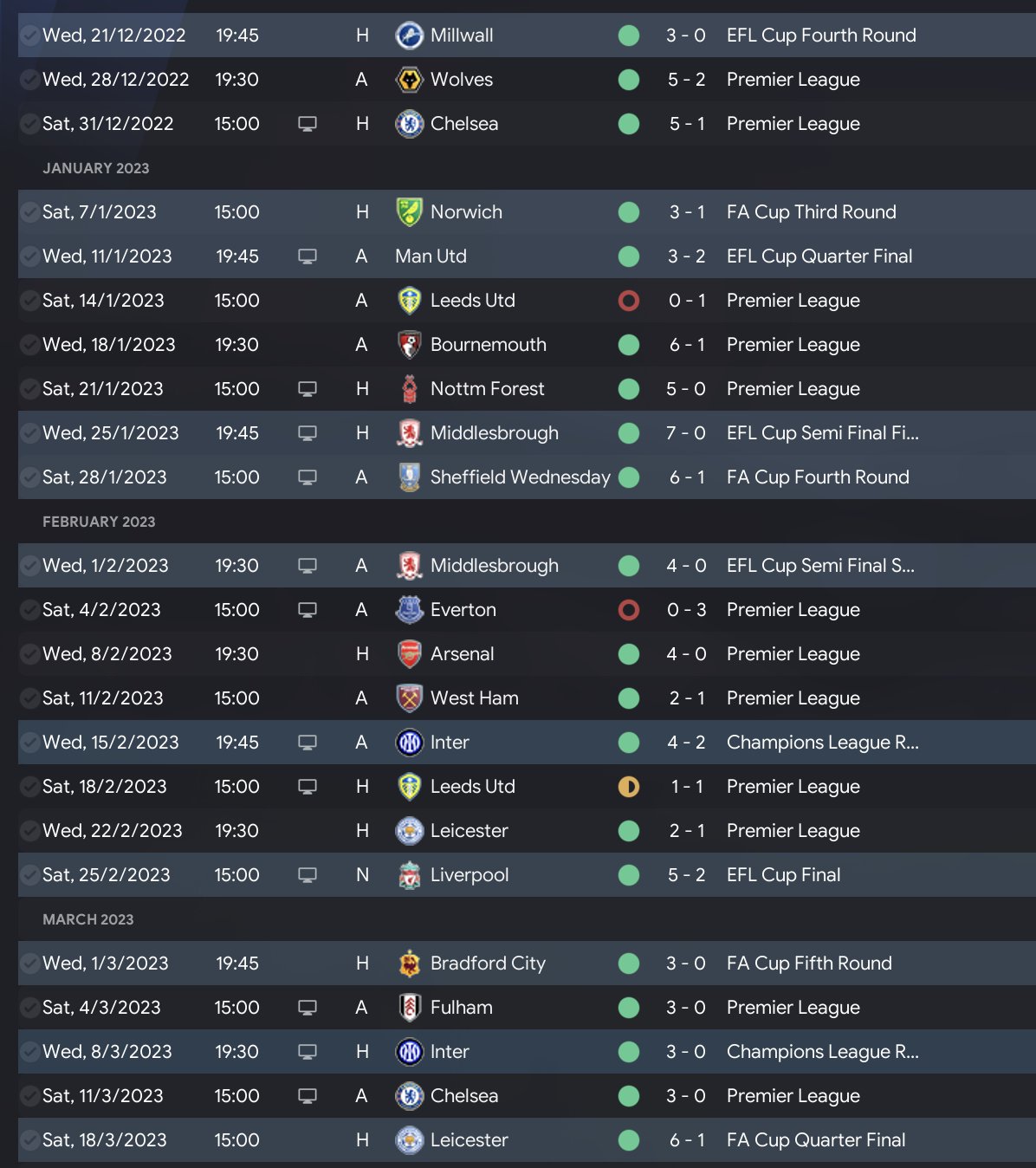Screen dimensions: 1036x1168
Task: Click the TV icon on Fulham fixture row
Action: click(308, 1008)
